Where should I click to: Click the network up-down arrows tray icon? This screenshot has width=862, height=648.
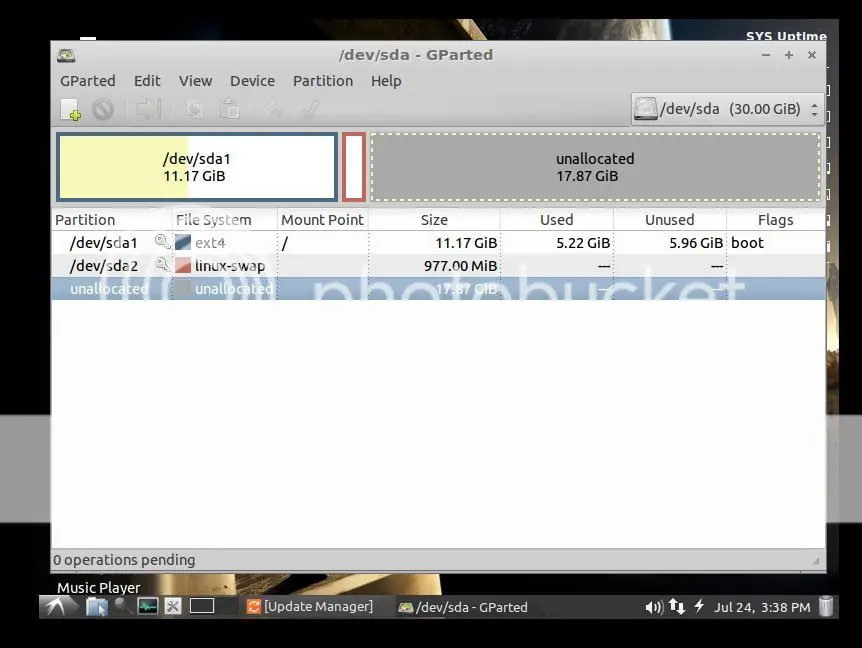coord(677,607)
